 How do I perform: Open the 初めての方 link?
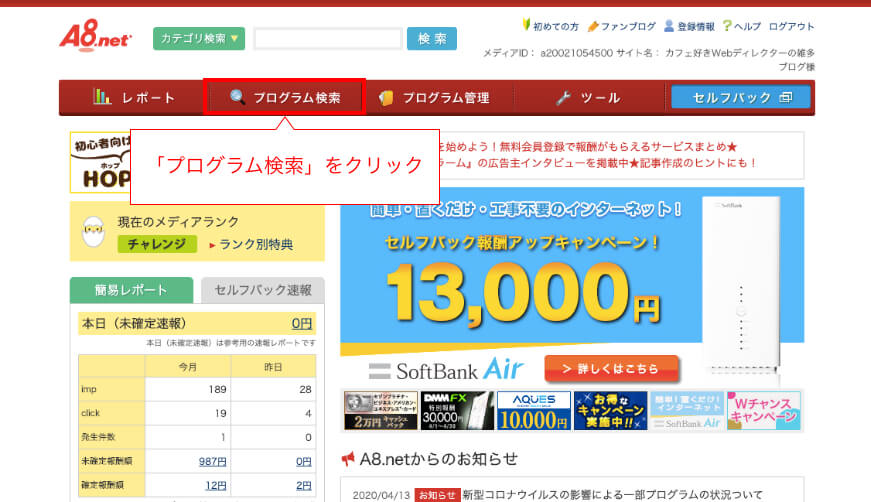pos(555,26)
